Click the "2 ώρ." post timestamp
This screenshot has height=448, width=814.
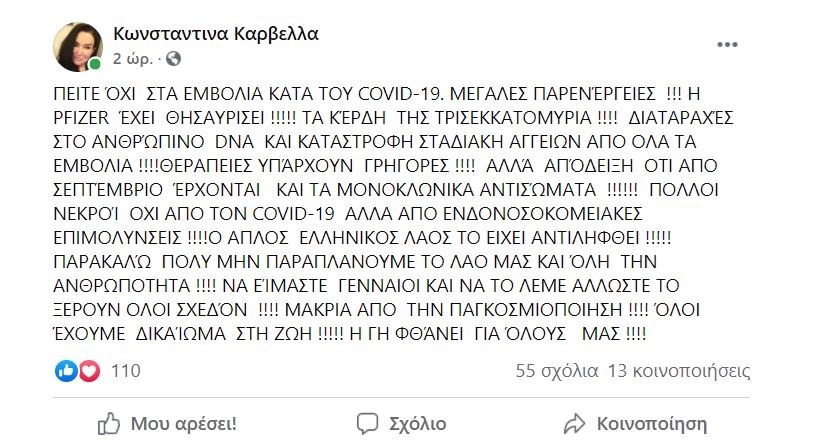pyautogui.click(x=133, y=57)
